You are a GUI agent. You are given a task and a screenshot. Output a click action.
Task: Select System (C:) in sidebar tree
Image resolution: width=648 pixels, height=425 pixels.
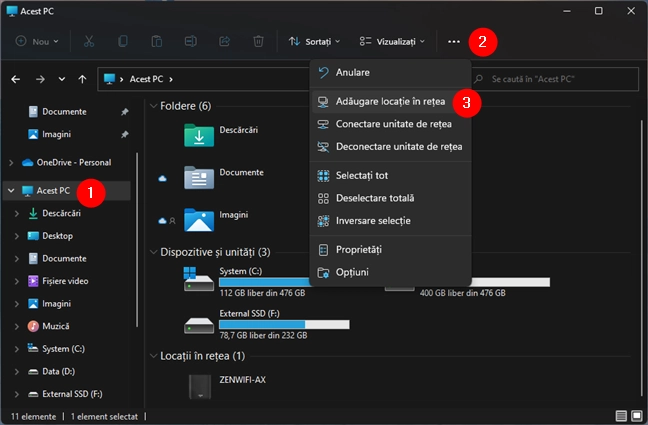63,349
